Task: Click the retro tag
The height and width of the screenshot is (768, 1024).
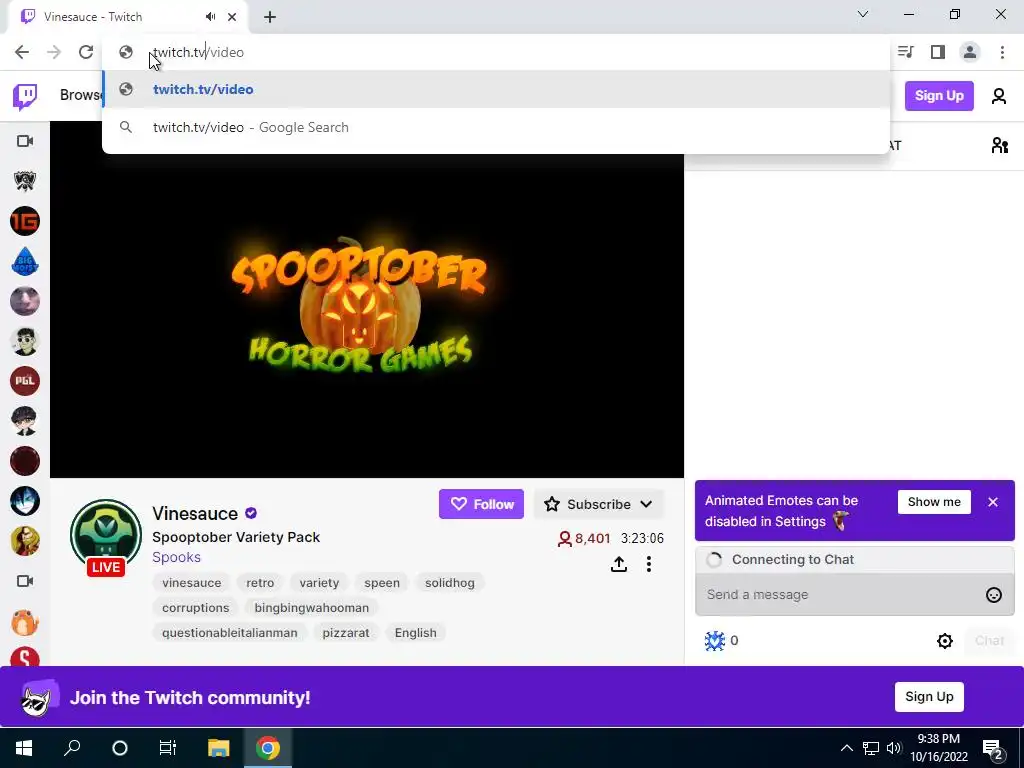Action: 260,583
